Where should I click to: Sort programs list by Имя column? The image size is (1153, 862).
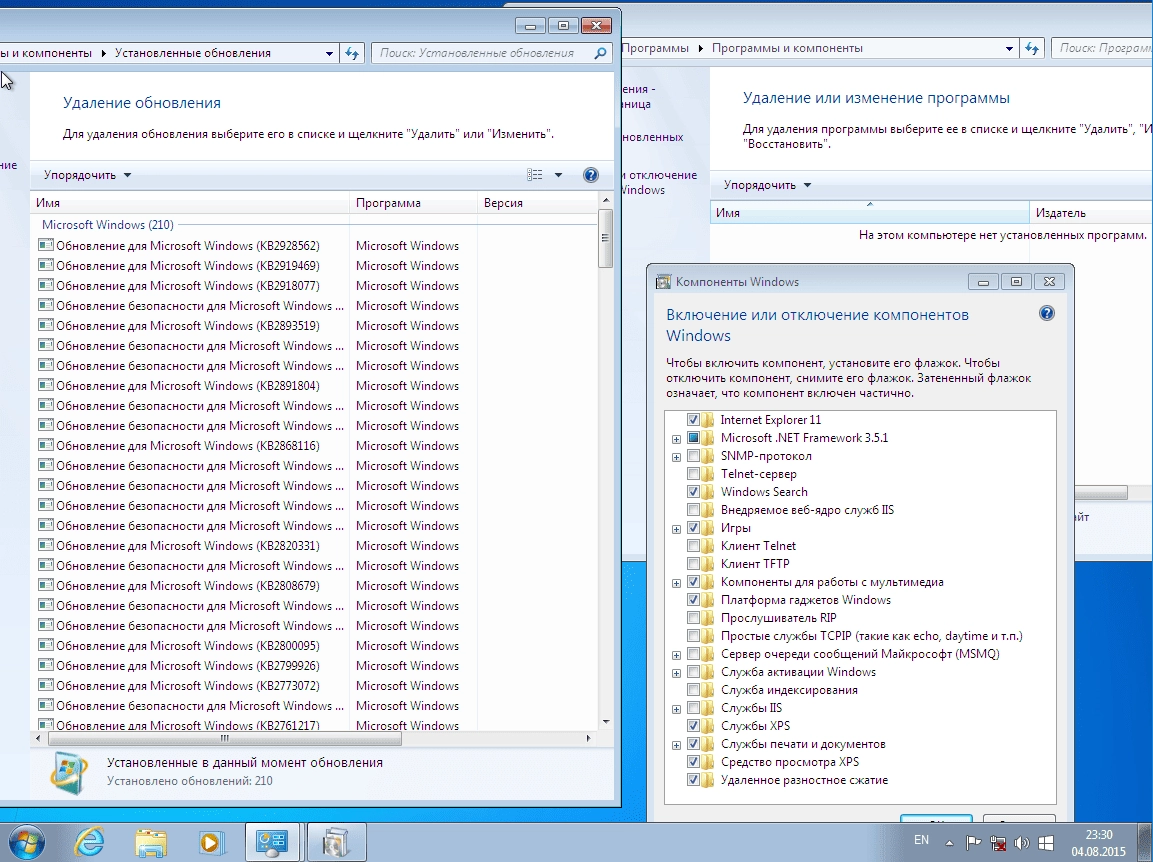coord(870,213)
